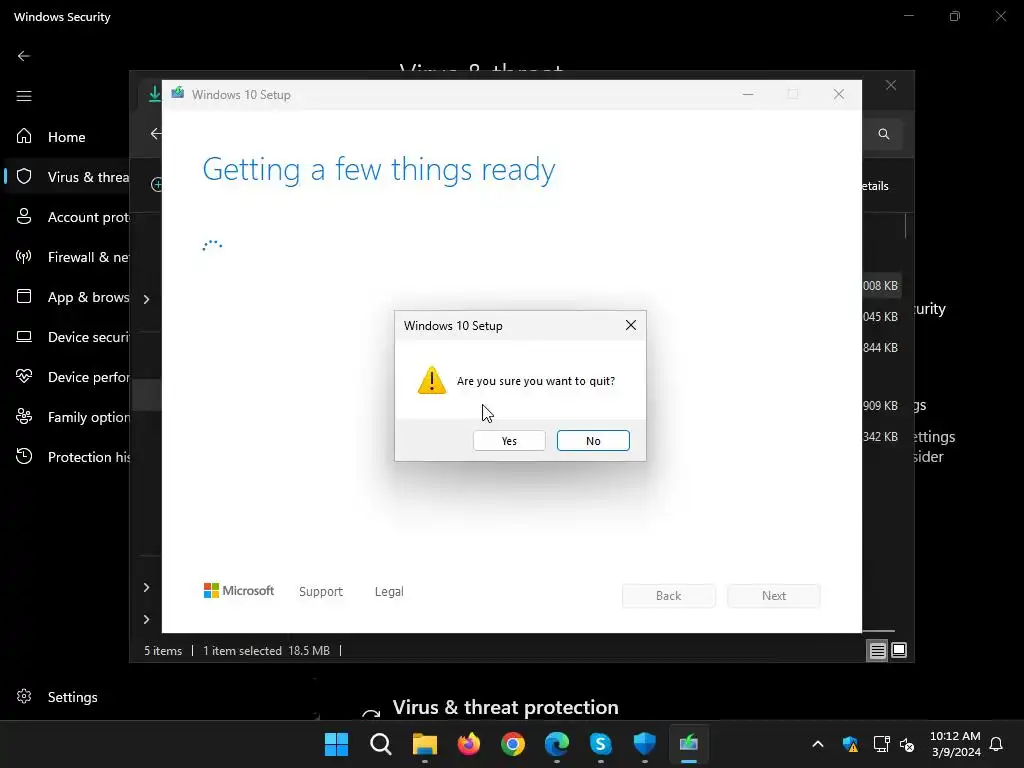Image resolution: width=1024 pixels, height=768 pixels.
Task: Open Family options in Windows Security
Action: click(67, 417)
